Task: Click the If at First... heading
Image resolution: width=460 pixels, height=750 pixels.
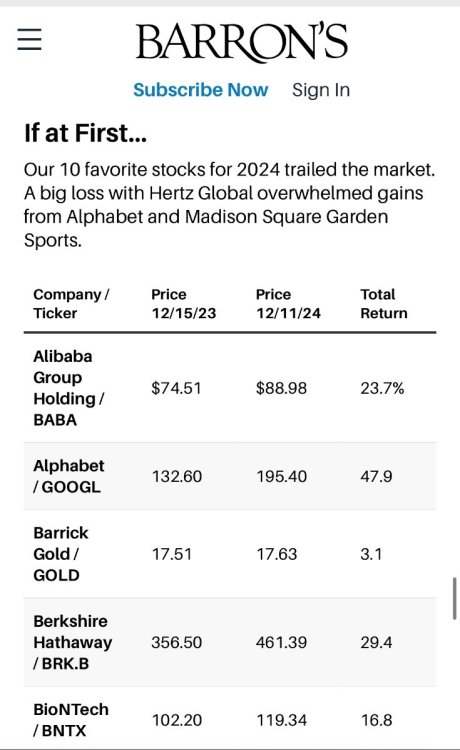Action: (85, 133)
